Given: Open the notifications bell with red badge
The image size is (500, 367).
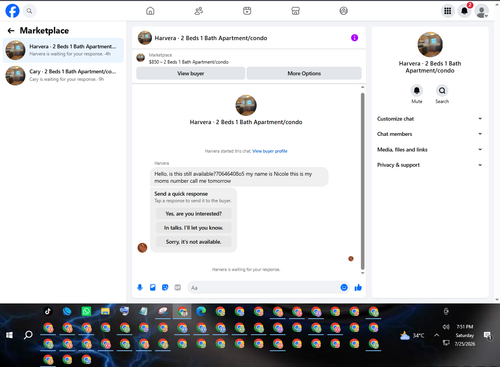Looking at the screenshot, I should [x=465, y=11].
